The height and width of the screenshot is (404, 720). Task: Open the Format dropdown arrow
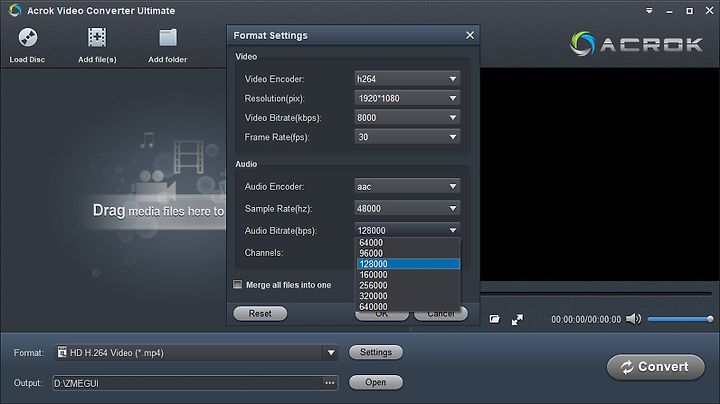[331, 353]
